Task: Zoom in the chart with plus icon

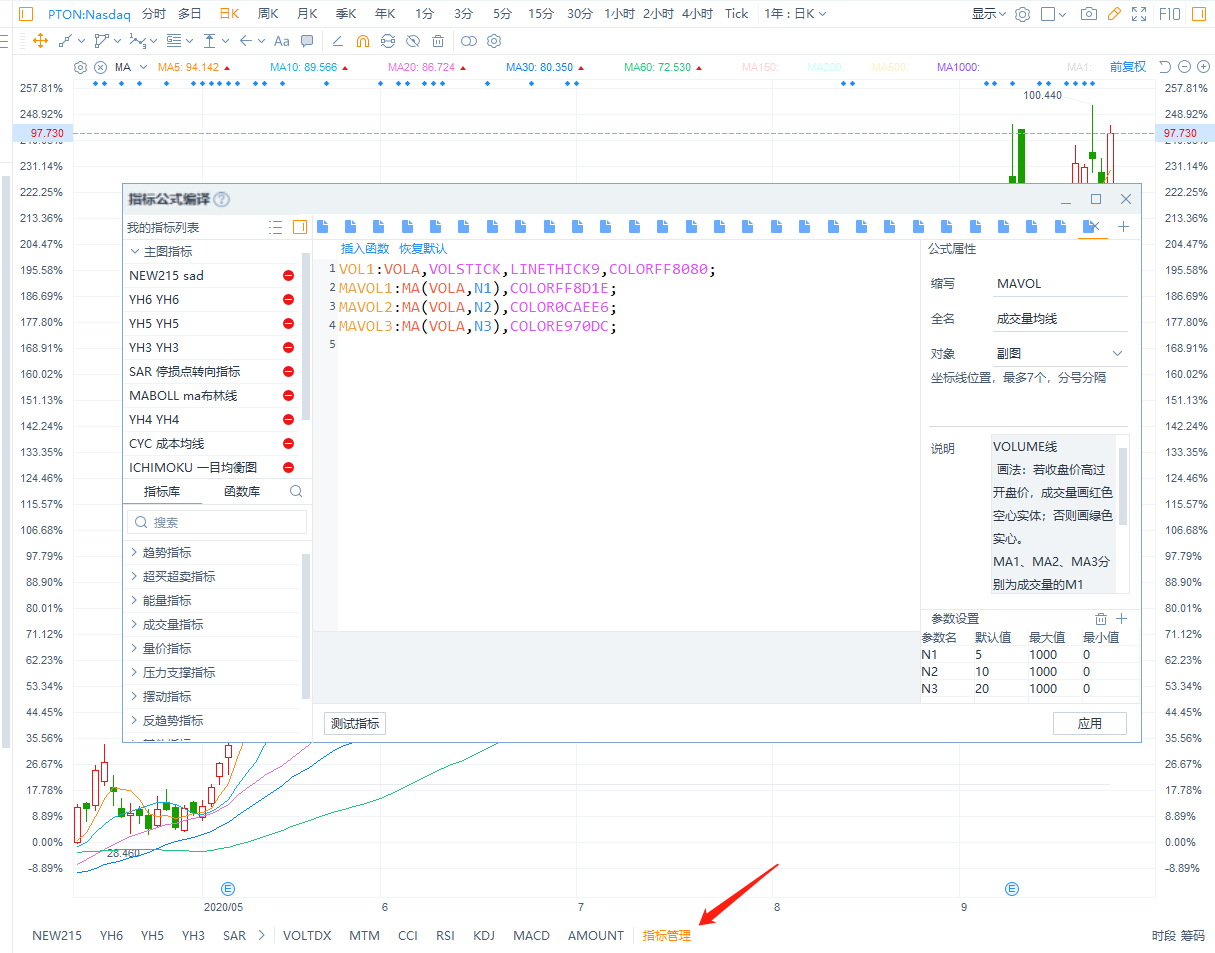Action: coord(1201,67)
